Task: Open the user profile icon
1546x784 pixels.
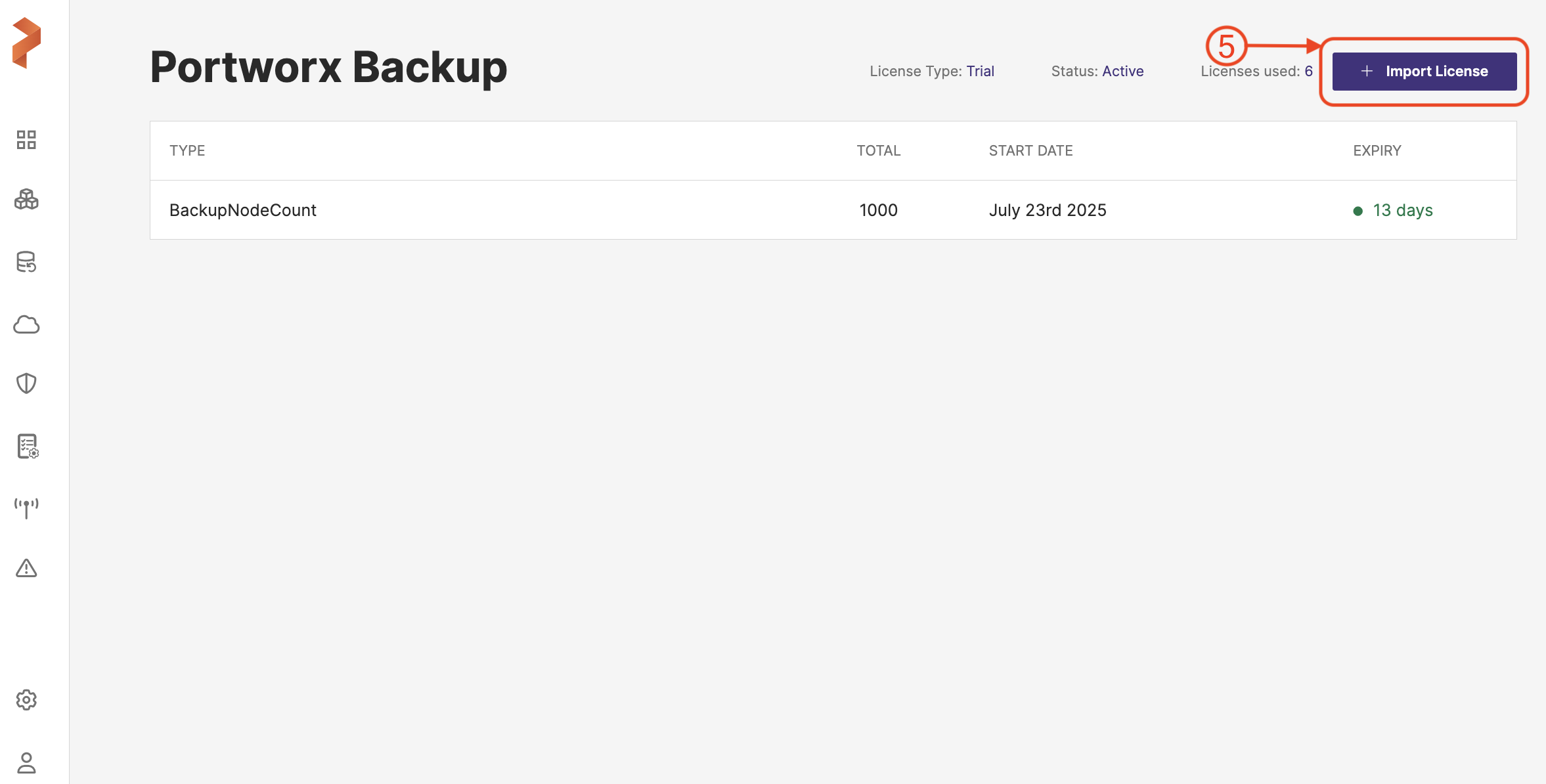Action: tap(26, 762)
